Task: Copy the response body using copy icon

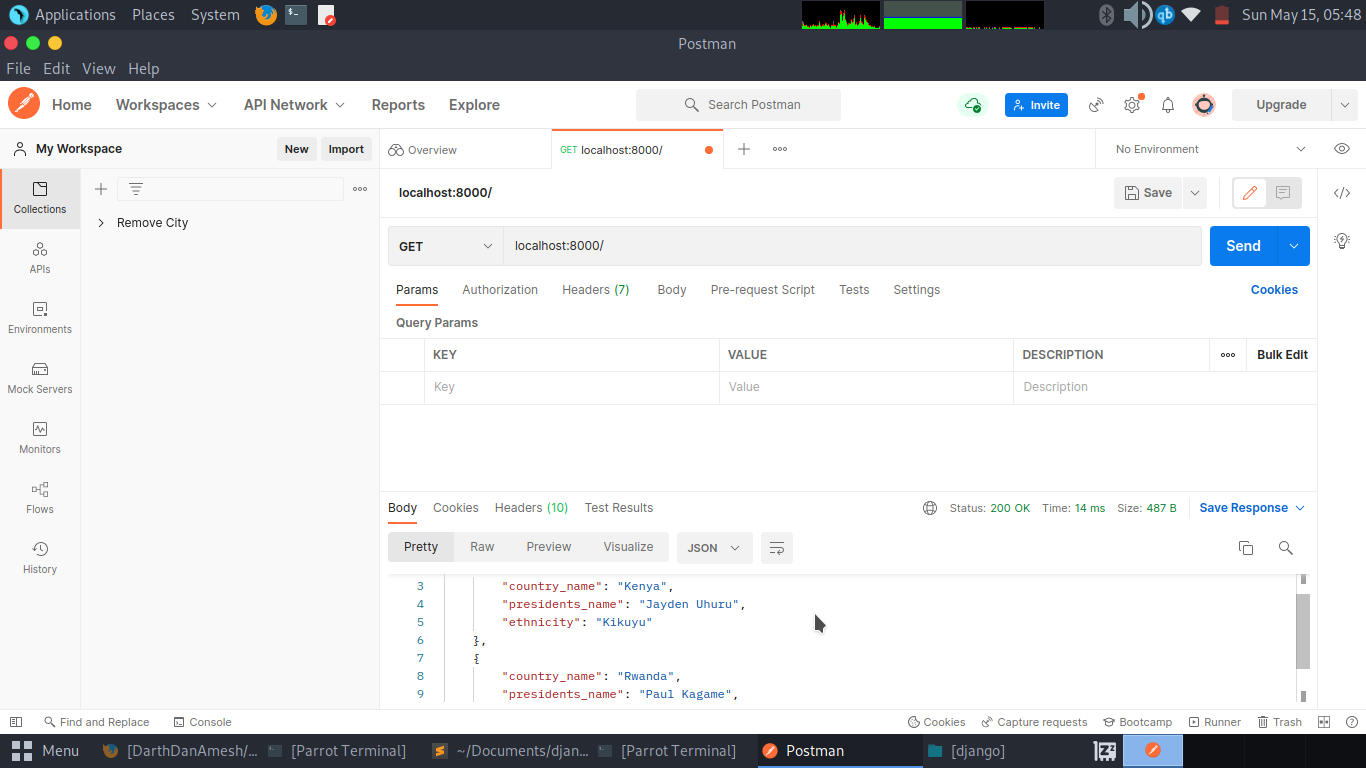Action: click(1245, 547)
